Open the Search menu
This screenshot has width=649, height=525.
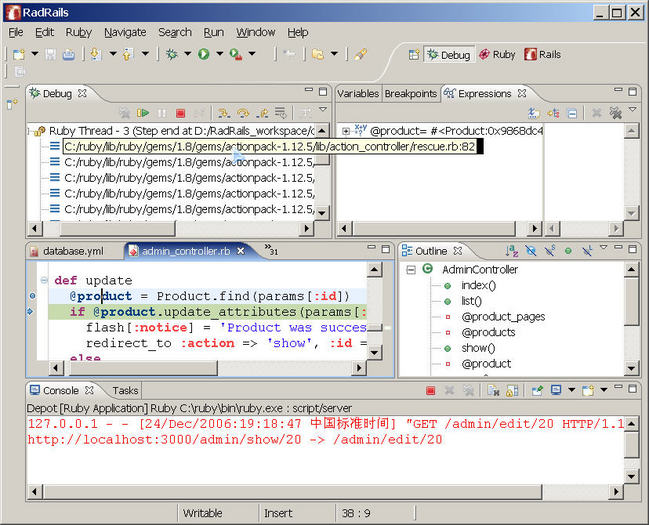pos(175,32)
